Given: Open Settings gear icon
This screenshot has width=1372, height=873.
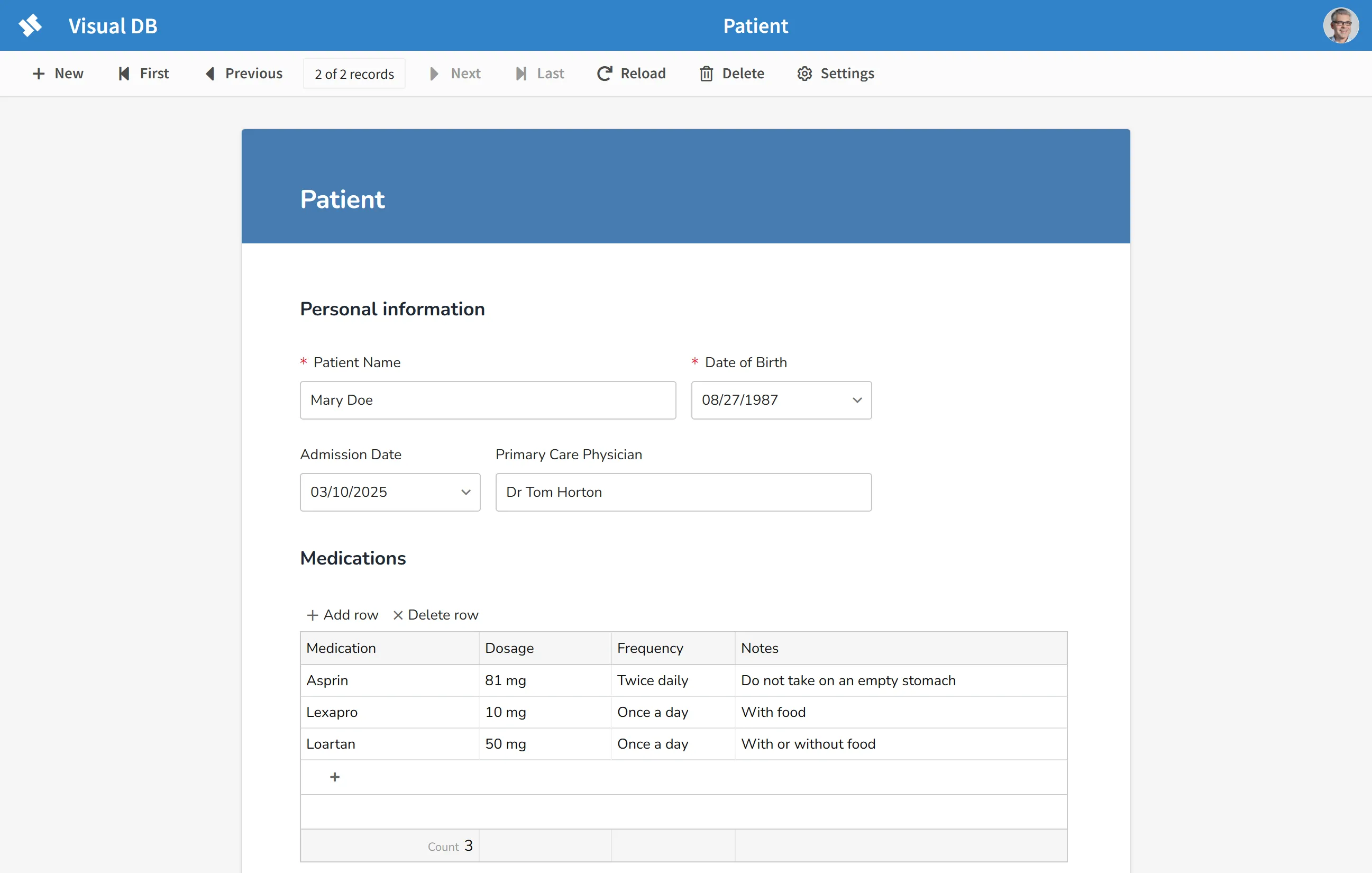Looking at the screenshot, I should (x=804, y=74).
